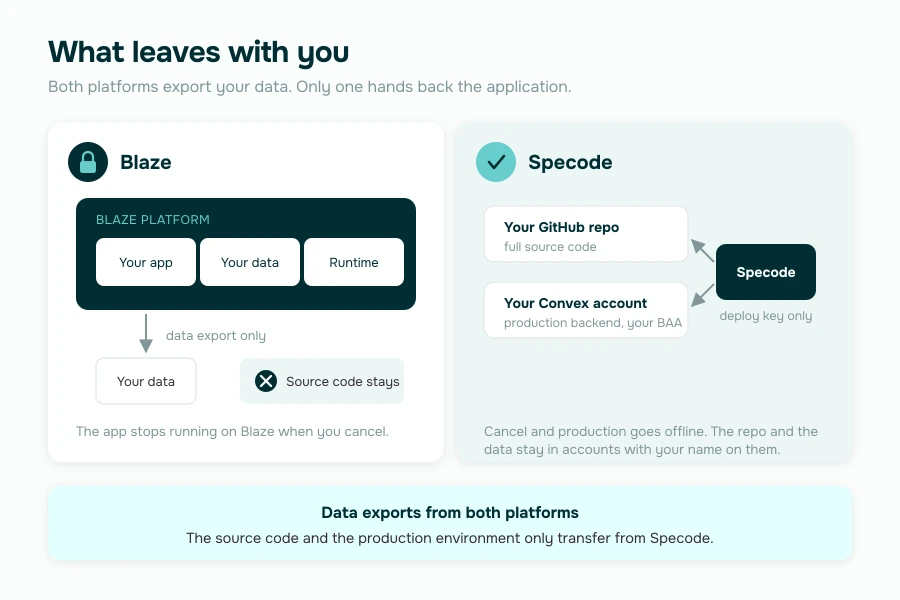Open the Your Convex account card
This screenshot has height=600, width=900.
(x=585, y=310)
